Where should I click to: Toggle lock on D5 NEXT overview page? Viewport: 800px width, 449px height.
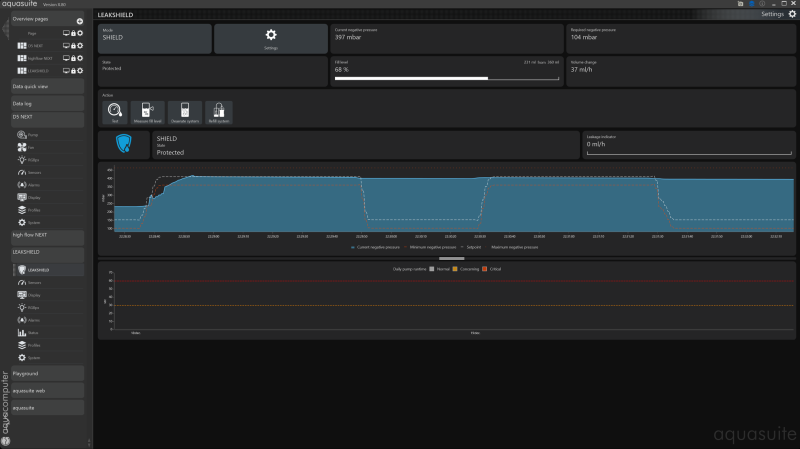tap(73, 45)
